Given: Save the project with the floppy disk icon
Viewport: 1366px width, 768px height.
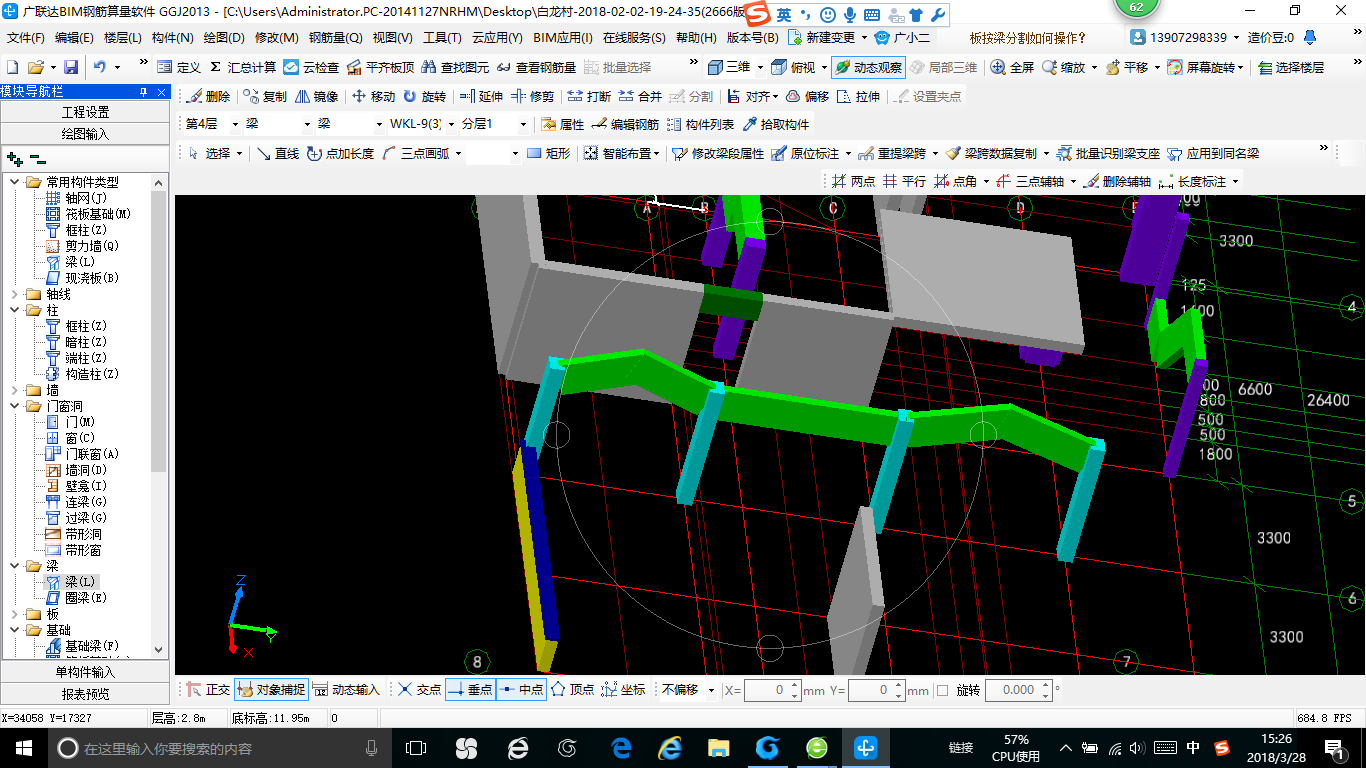Looking at the screenshot, I should [x=71, y=67].
